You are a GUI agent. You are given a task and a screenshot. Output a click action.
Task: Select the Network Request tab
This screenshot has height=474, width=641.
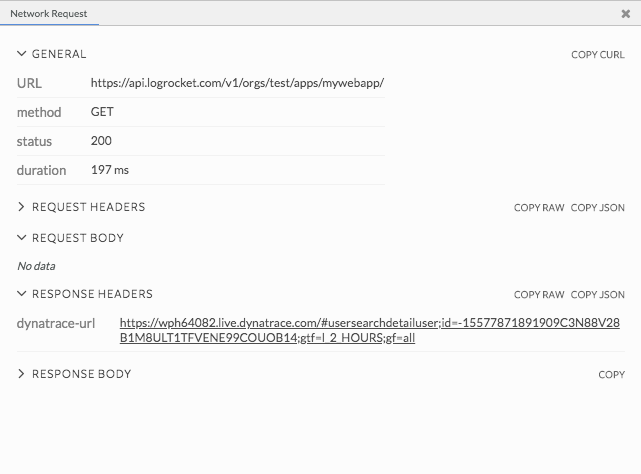tap(49, 13)
